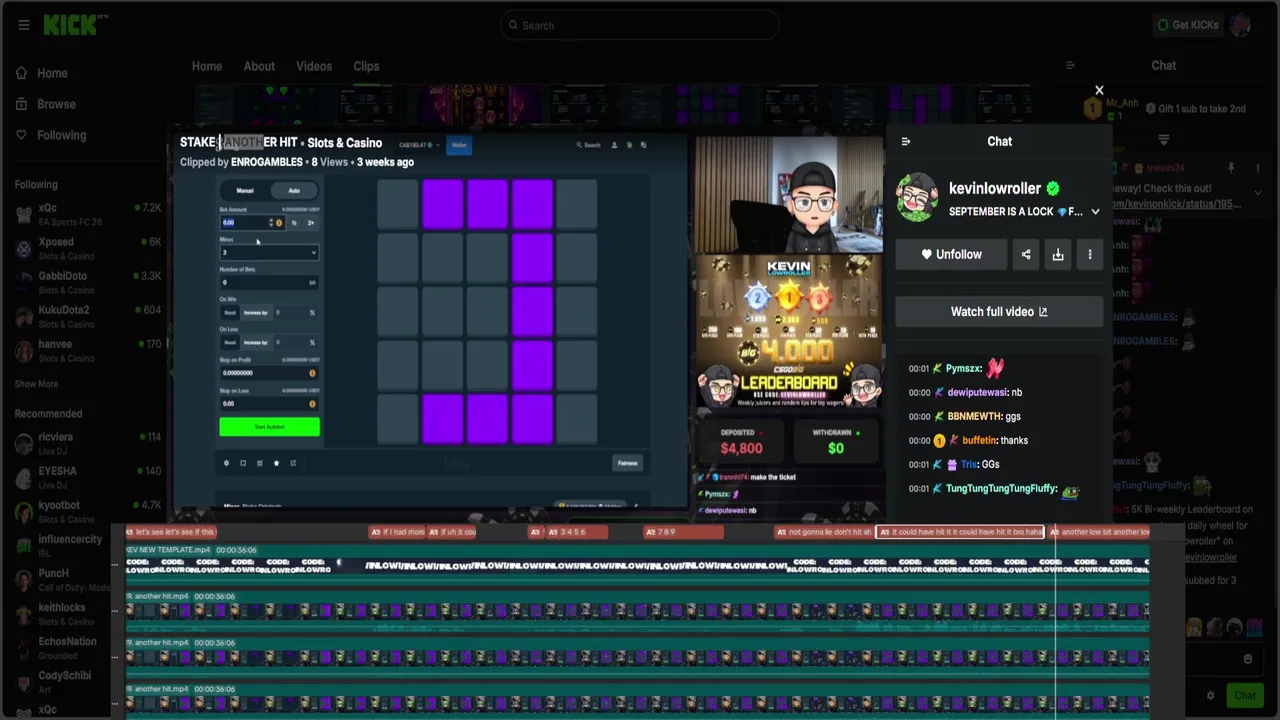Expand the stream title chevron
The width and height of the screenshot is (1280, 720).
click(1095, 212)
